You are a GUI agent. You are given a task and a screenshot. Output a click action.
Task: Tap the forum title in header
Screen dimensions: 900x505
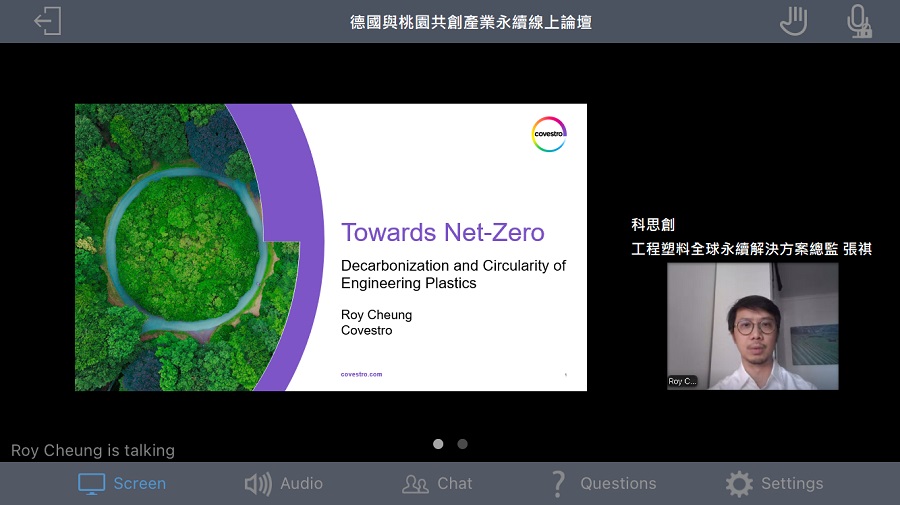[x=471, y=22]
